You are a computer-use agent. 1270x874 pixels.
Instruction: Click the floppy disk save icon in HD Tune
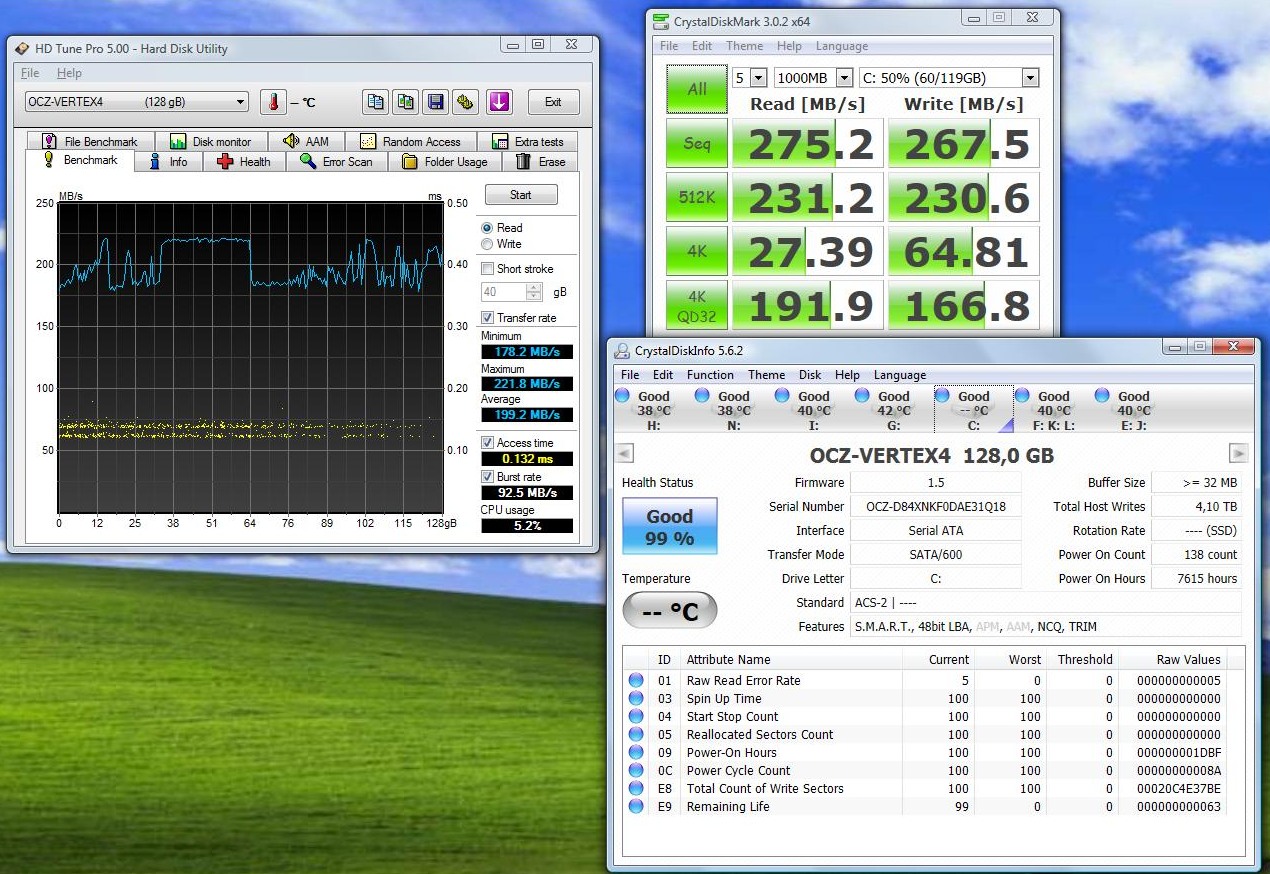435,101
